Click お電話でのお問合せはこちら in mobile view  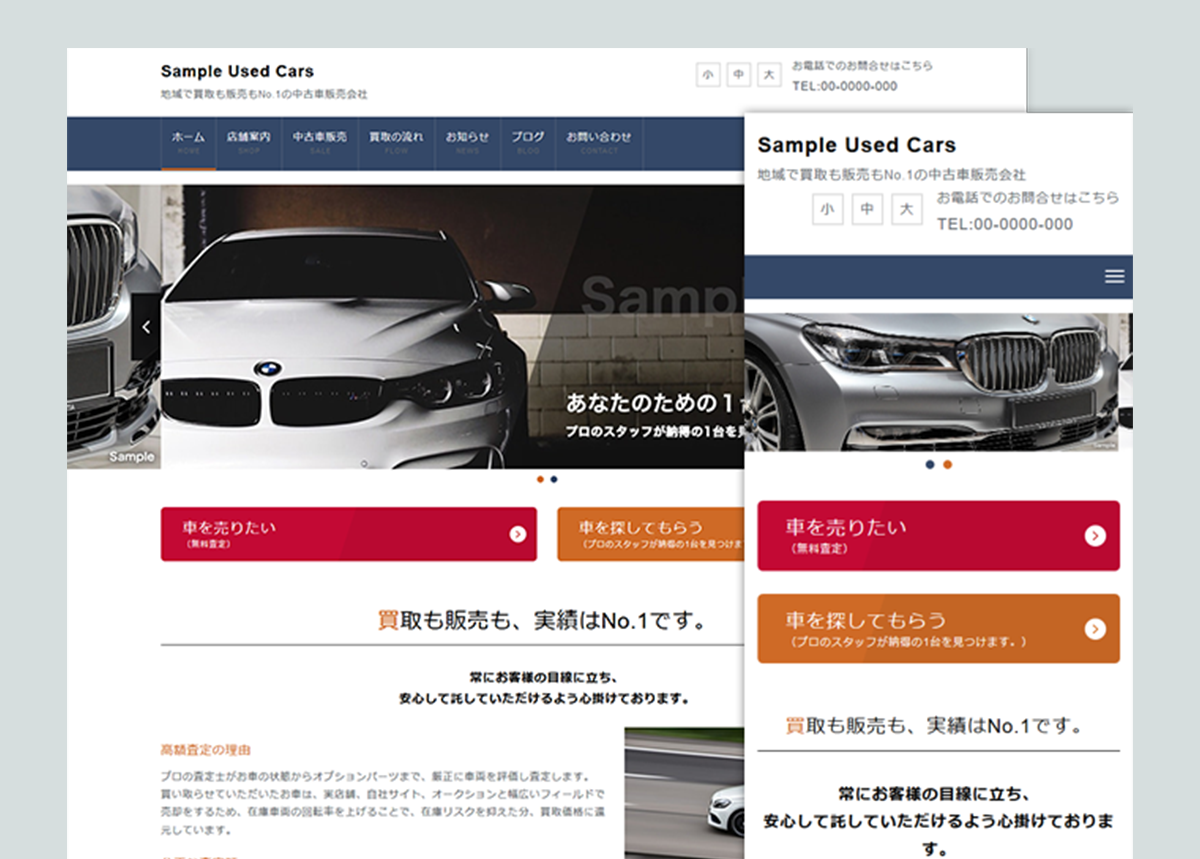click(x=1028, y=198)
